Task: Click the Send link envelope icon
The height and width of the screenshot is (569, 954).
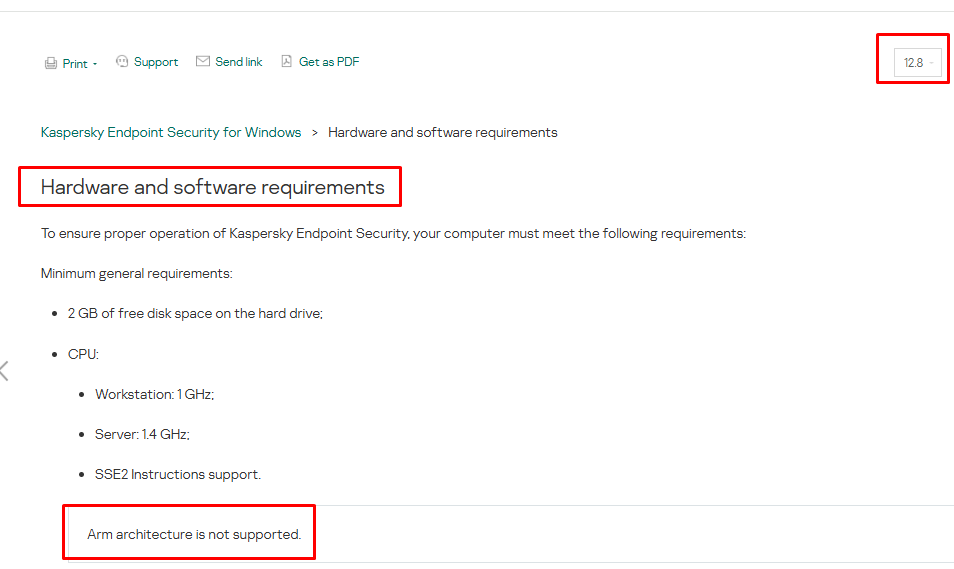Action: 203,62
